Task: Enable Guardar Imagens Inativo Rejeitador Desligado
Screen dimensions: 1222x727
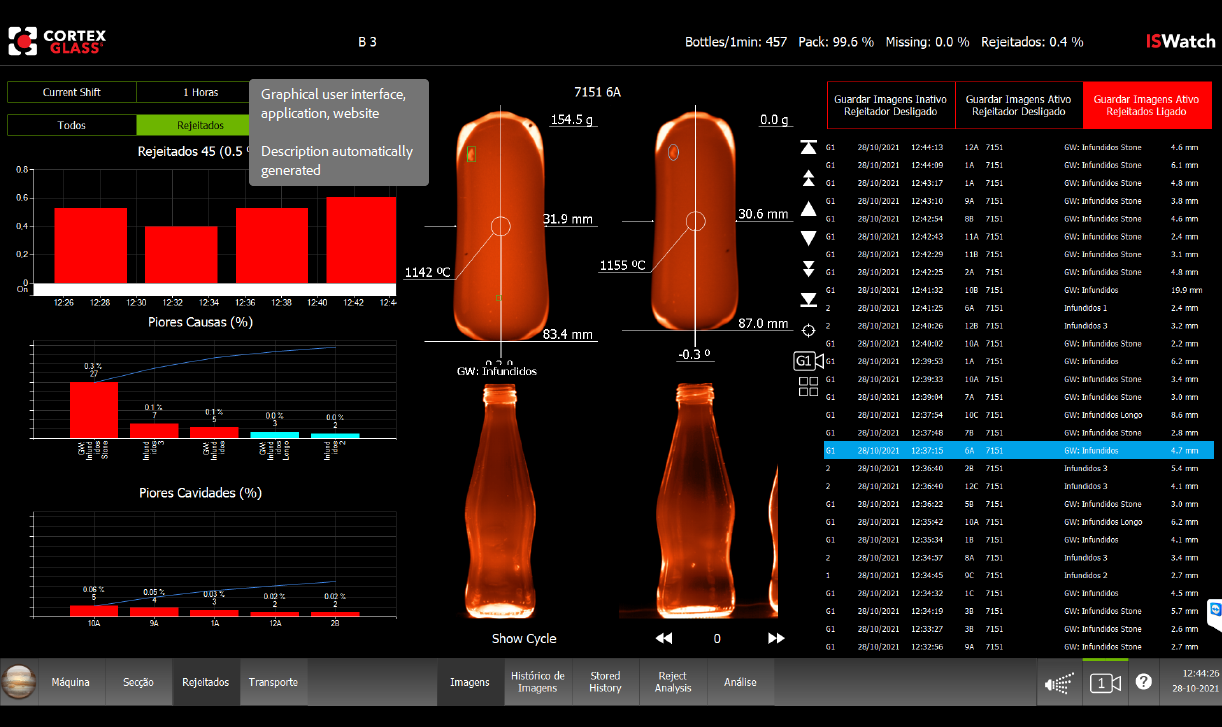Action: (x=890, y=105)
